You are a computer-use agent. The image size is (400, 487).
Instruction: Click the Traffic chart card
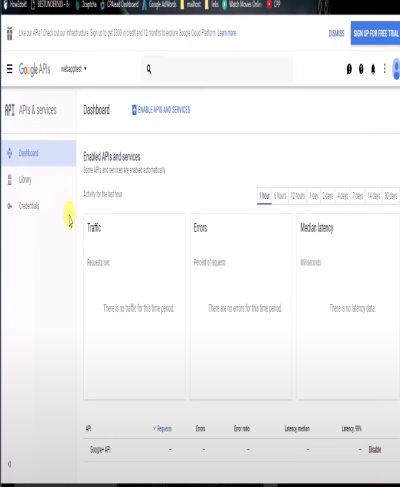tap(134, 307)
